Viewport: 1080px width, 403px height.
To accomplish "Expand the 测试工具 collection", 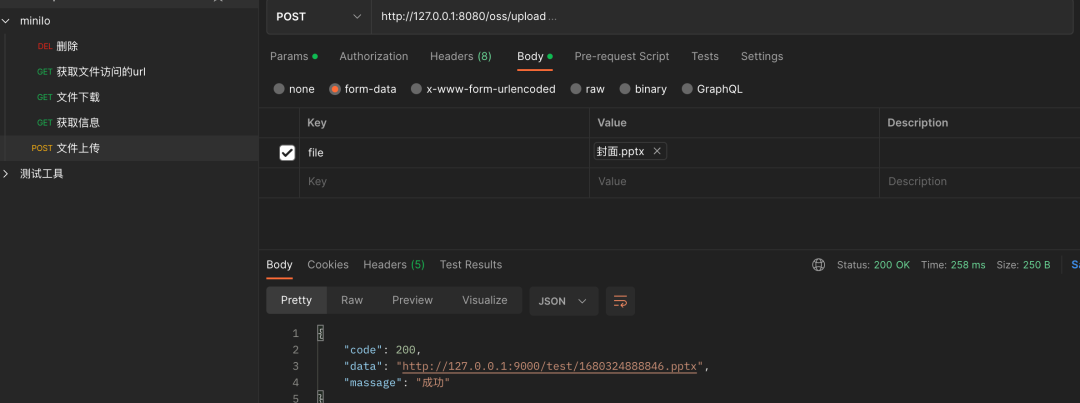I will (x=7, y=174).
